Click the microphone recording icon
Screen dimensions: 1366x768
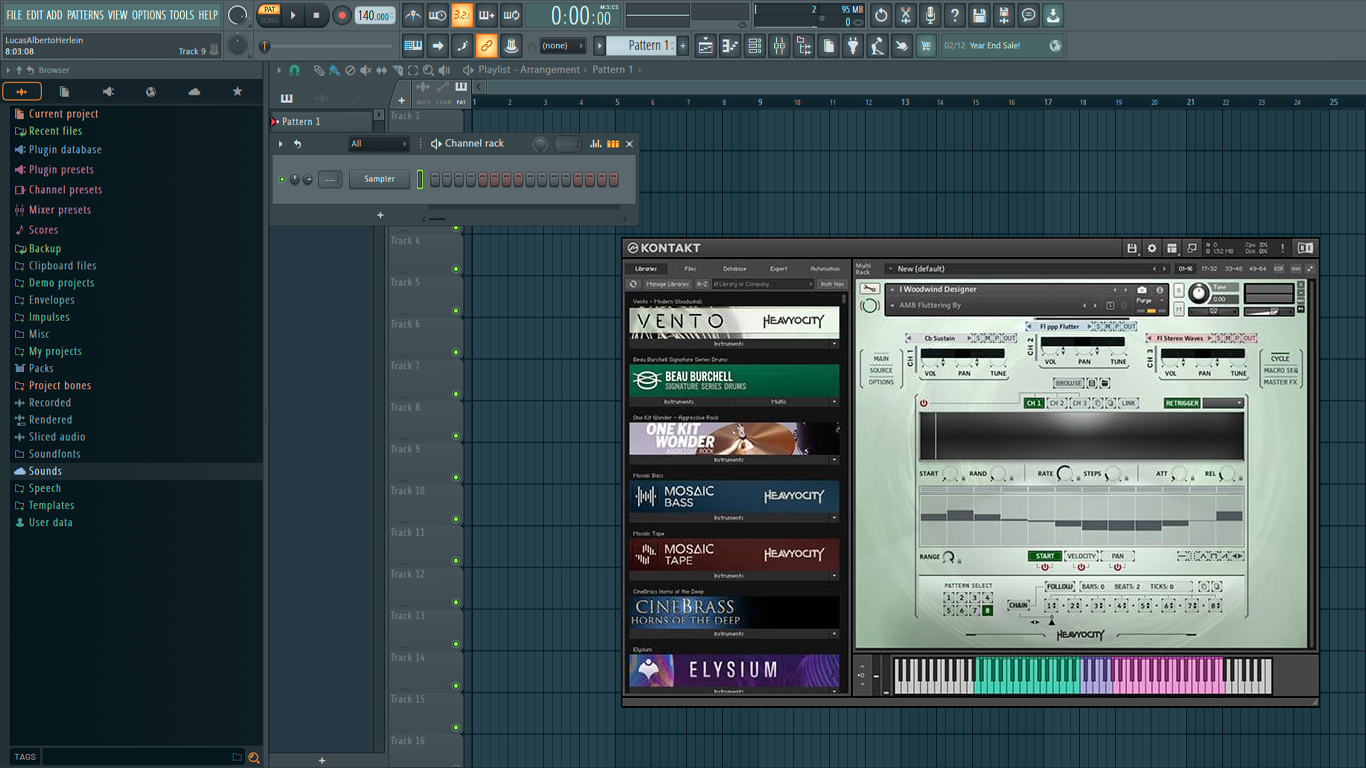[x=930, y=15]
